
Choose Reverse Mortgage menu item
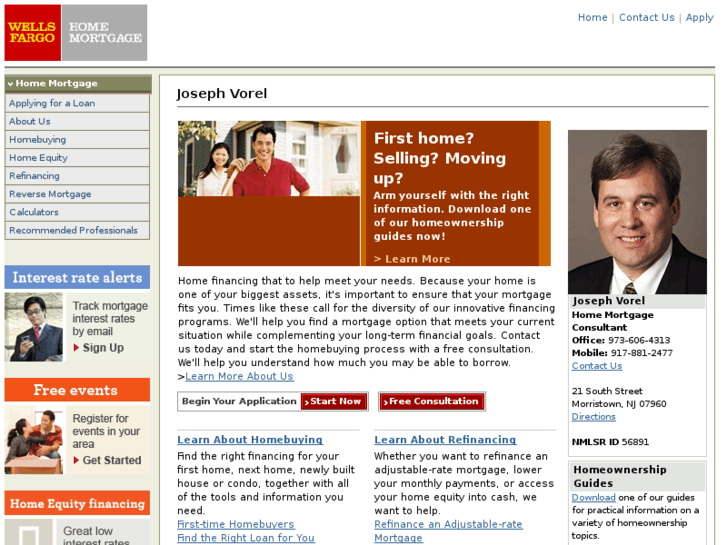click(x=77, y=193)
